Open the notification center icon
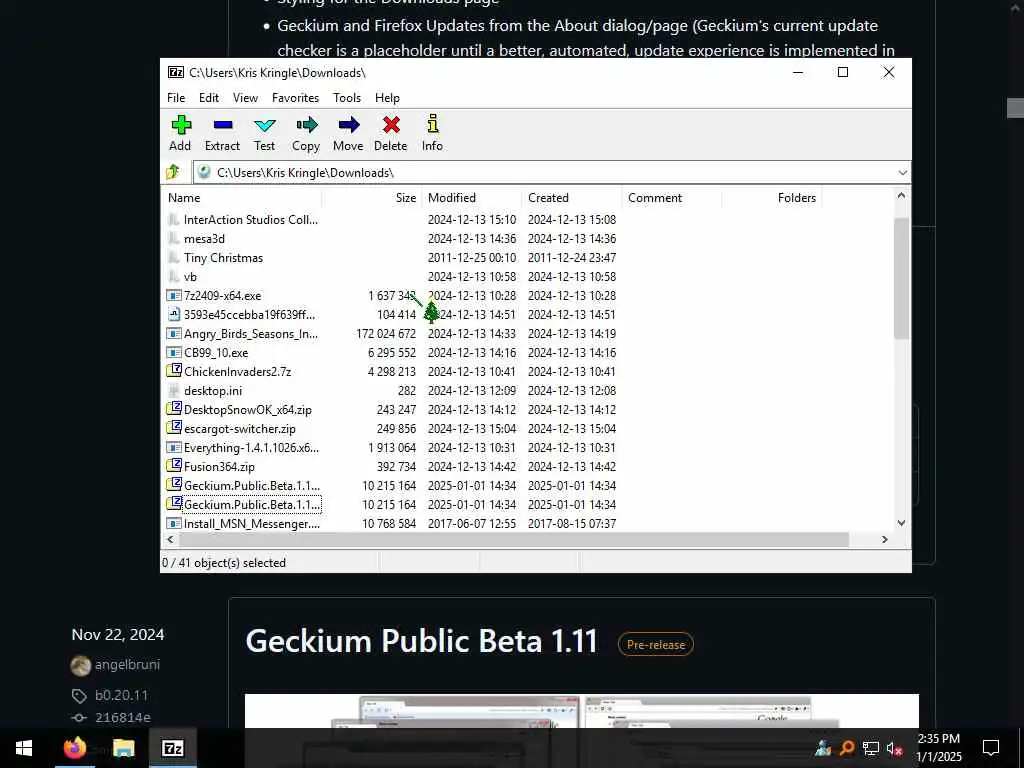The height and width of the screenshot is (768, 1024). click(x=991, y=748)
